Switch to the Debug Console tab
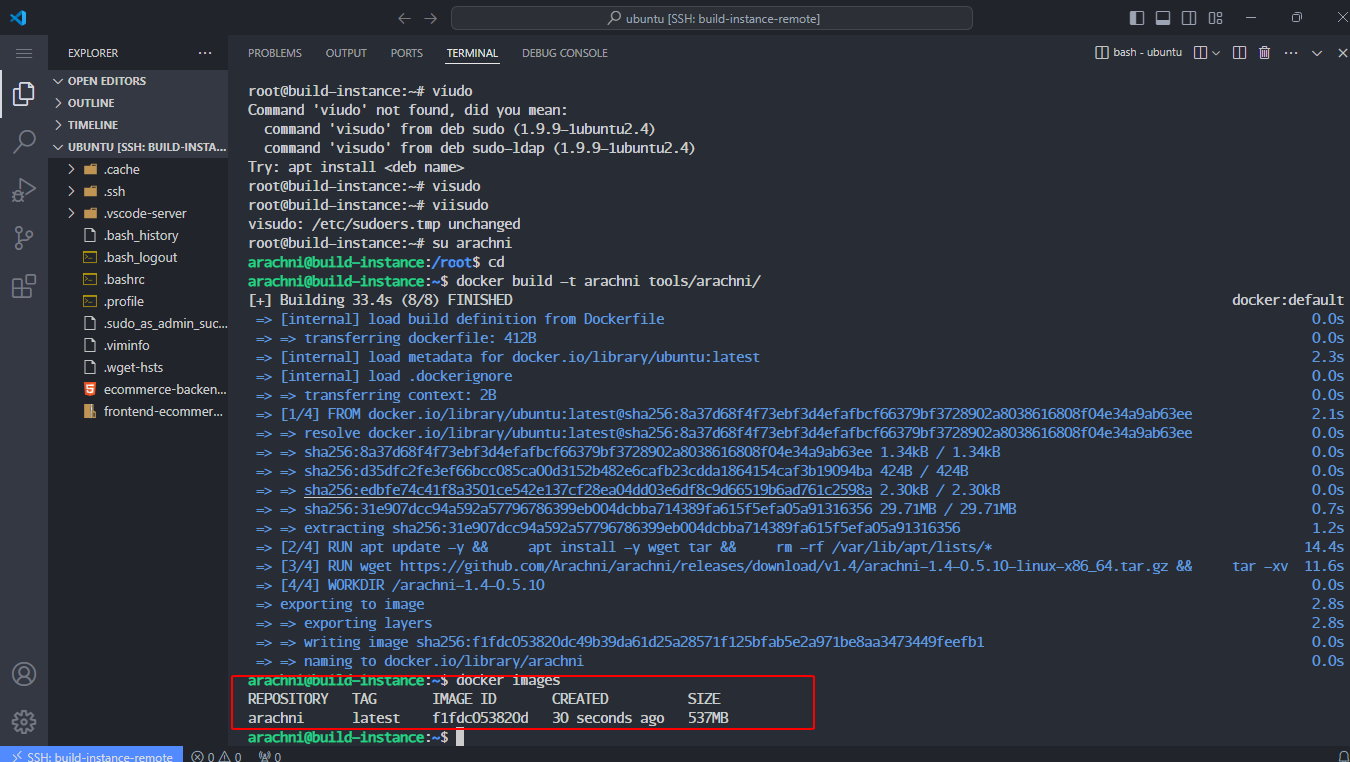1350x762 pixels. (x=565, y=53)
